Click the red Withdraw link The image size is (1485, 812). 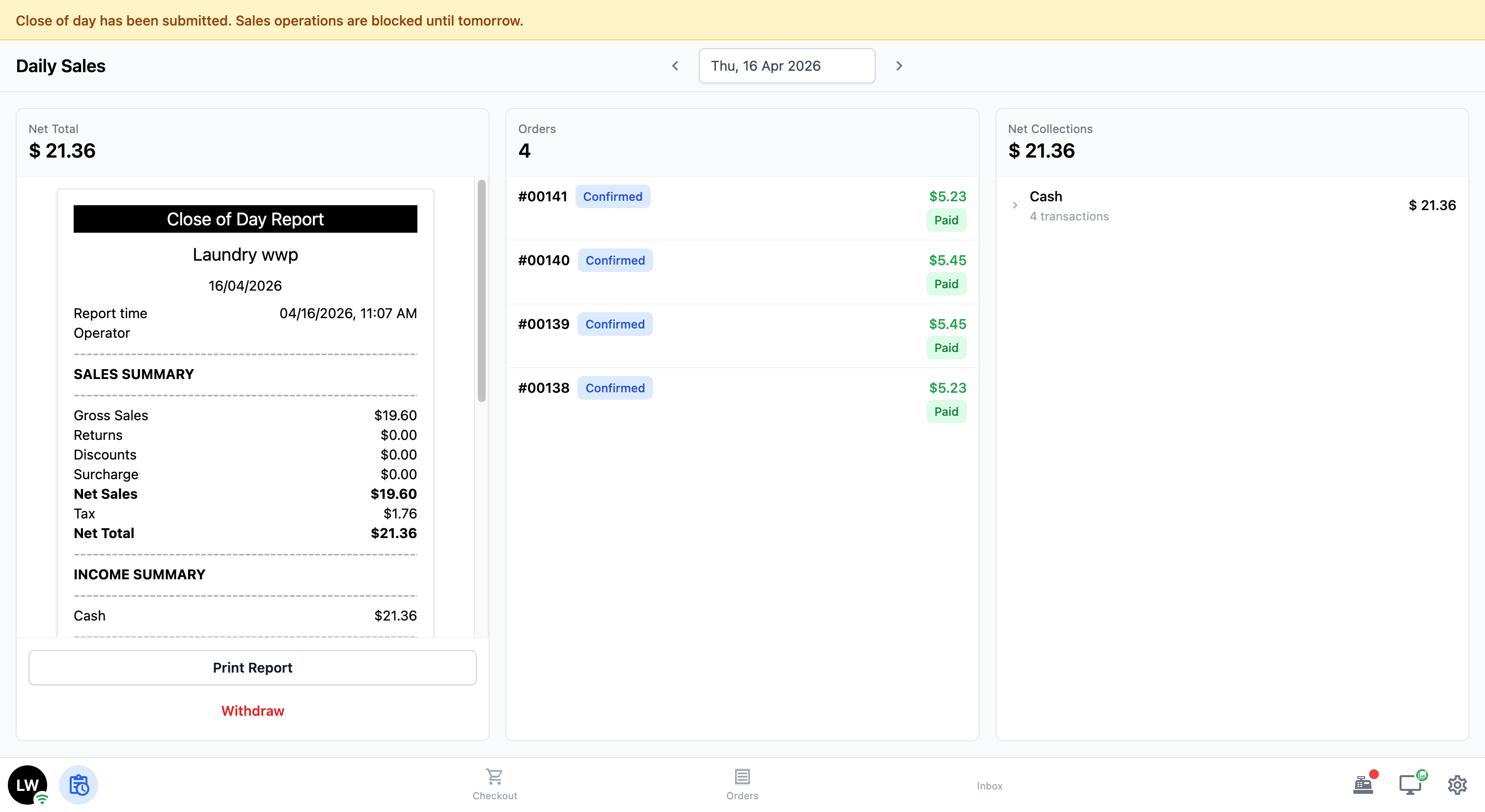[x=252, y=710]
